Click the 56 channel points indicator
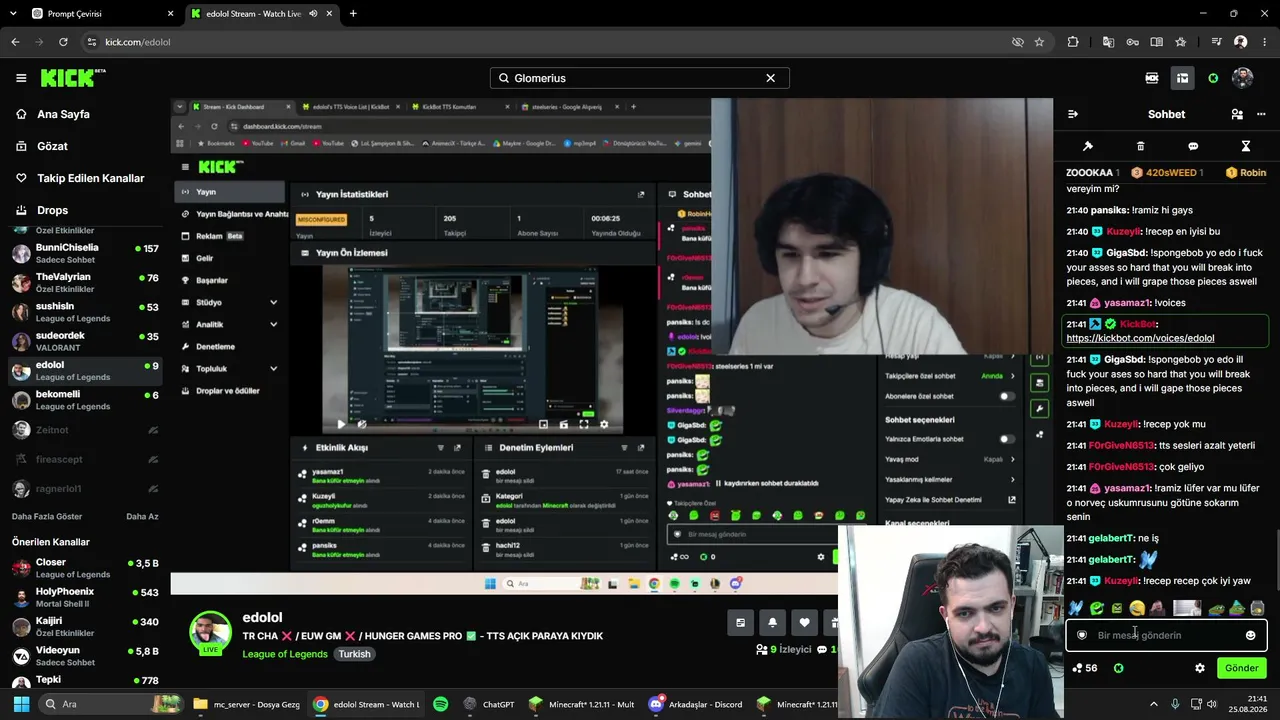This screenshot has height=720, width=1280. point(1085,668)
